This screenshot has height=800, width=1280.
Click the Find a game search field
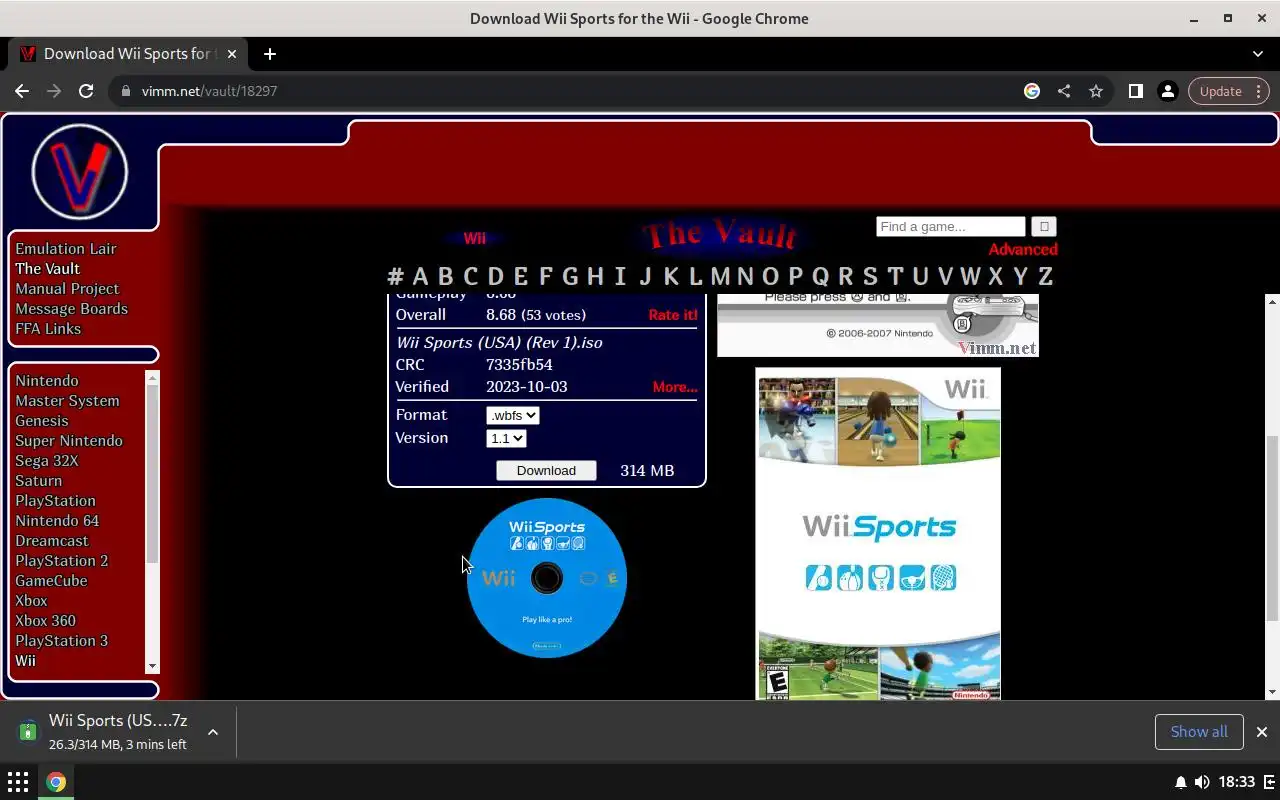point(950,227)
